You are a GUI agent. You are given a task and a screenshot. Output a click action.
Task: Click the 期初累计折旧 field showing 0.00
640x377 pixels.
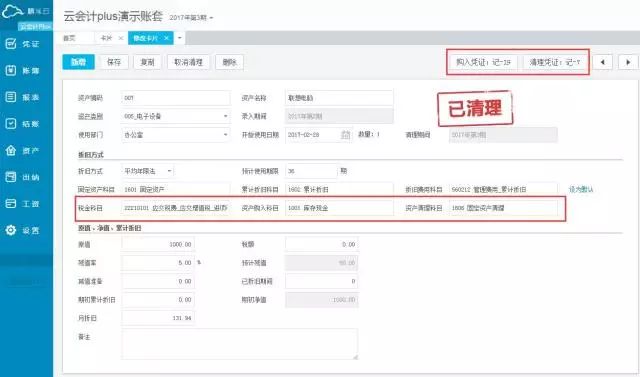coord(158,299)
